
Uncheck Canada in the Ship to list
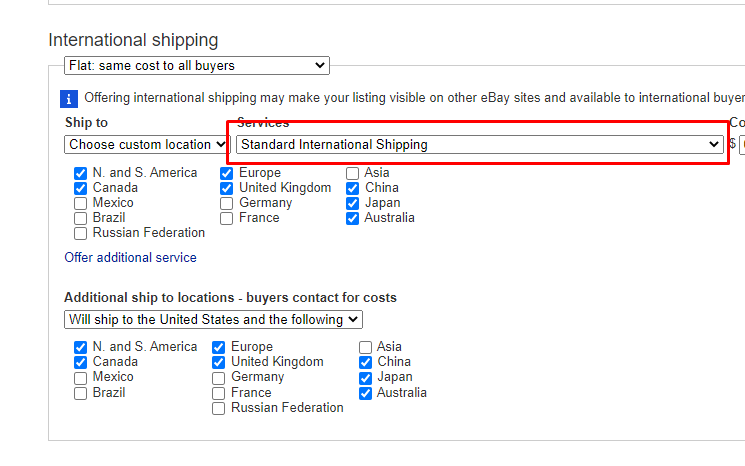(80, 188)
